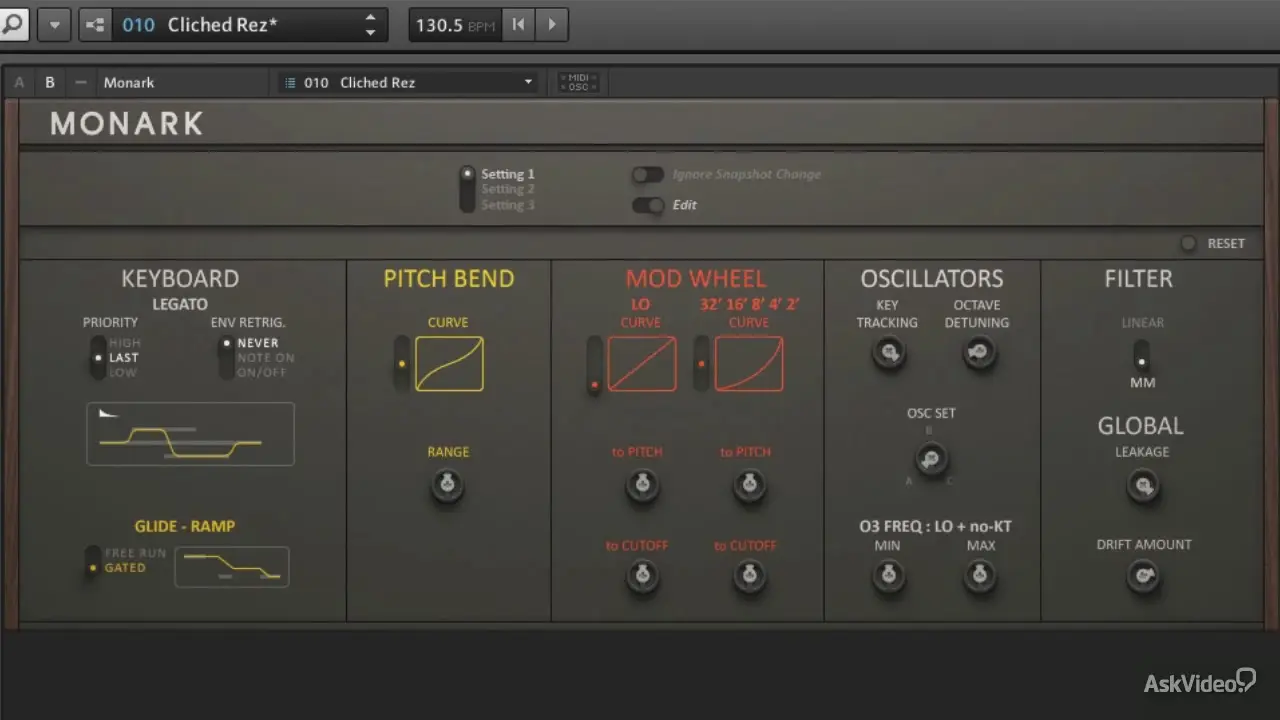Click the OSCILLATORS section heading

coord(932,279)
